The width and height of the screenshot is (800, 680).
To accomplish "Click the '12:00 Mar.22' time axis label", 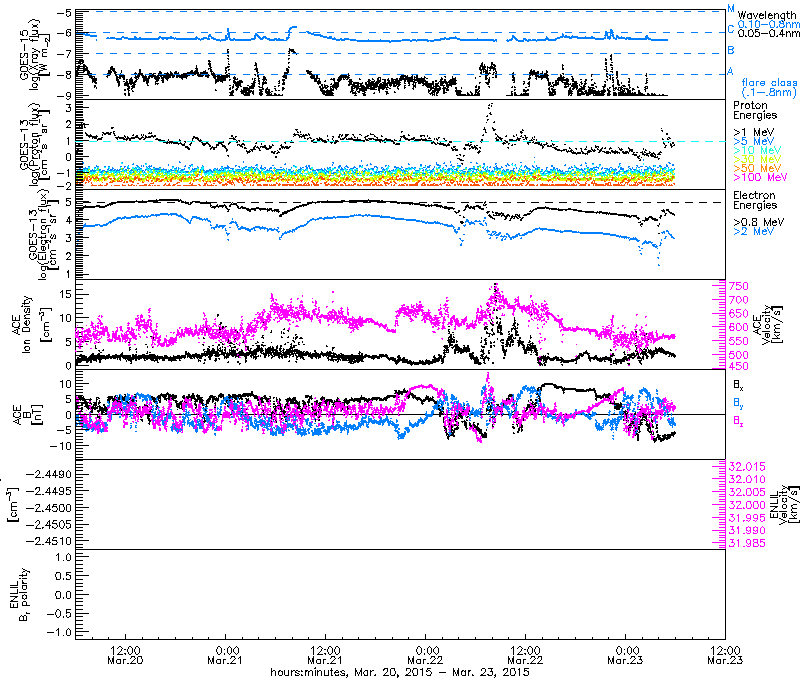I will coord(525,655).
